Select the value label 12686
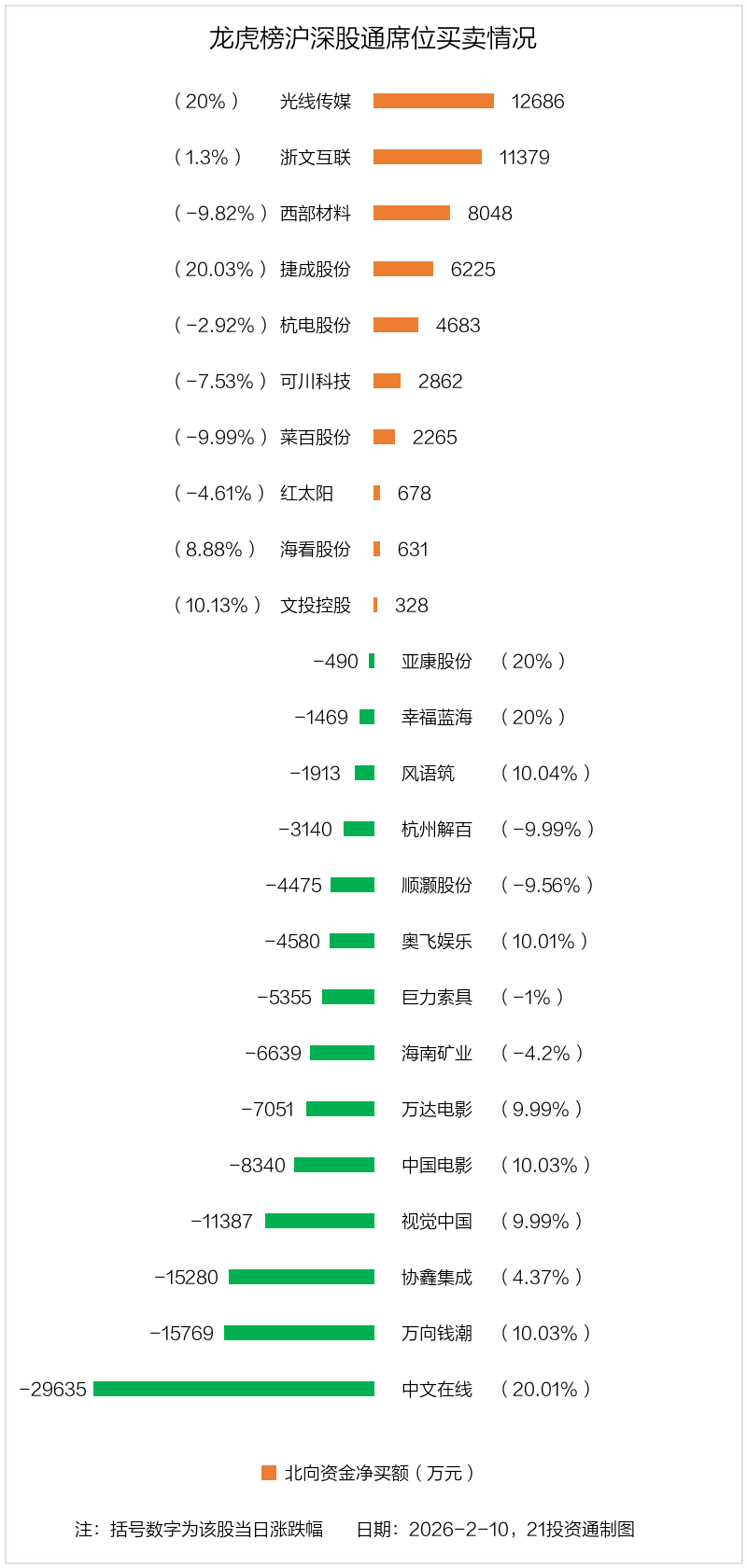Screen dimensions: 747x1568 tap(538, 101)
